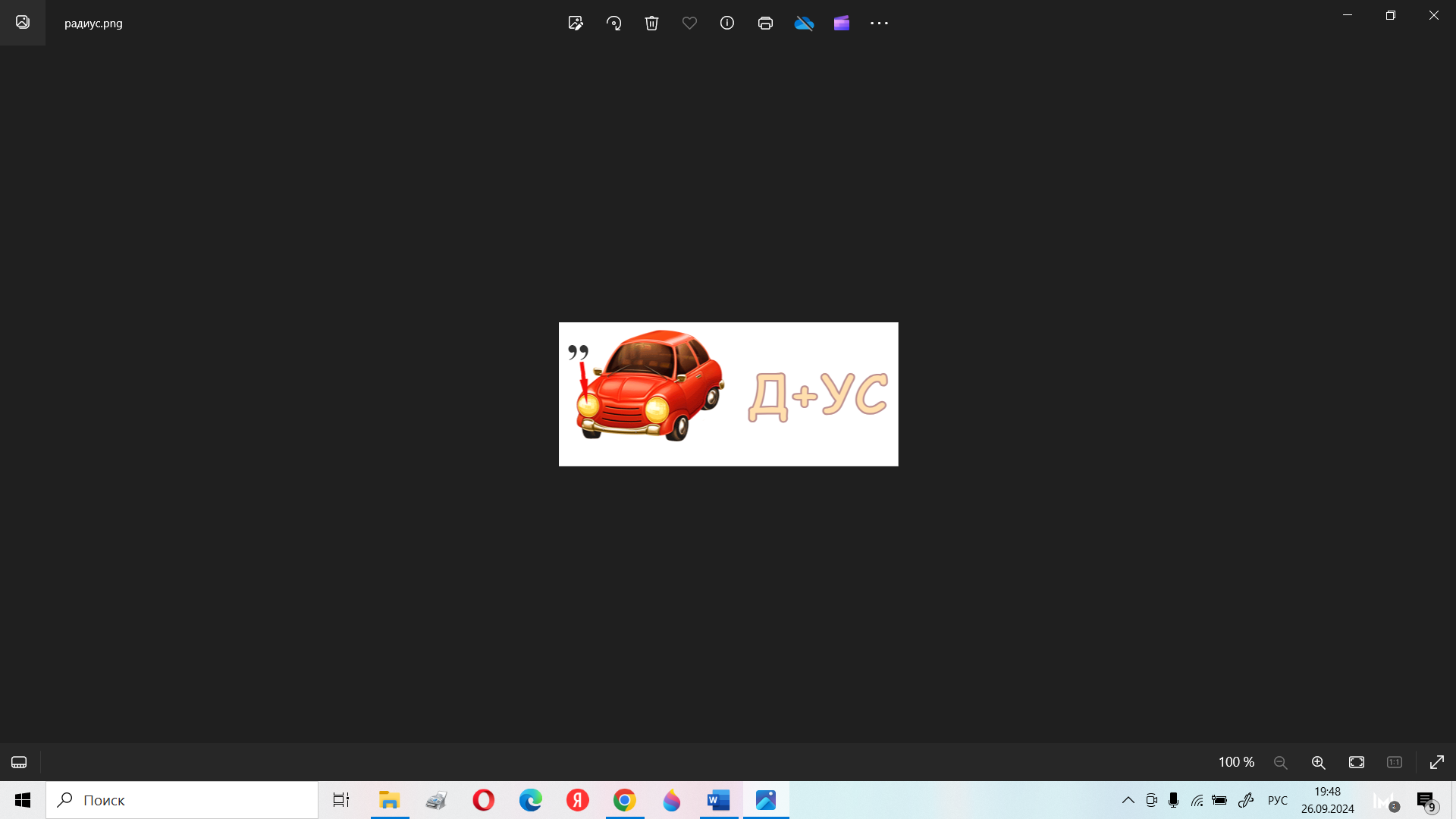Open OneDrive cloud status icon

804,24
